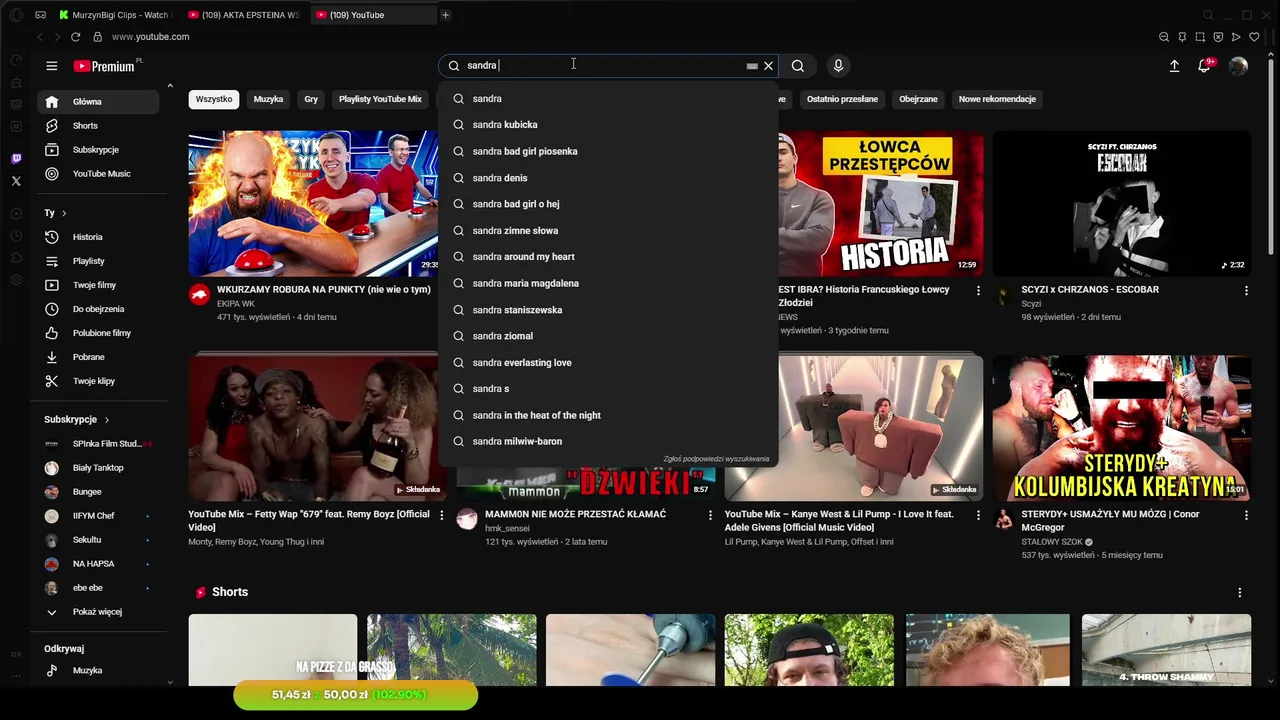Open the Shorts section three-dot menu

[1239, 593]
